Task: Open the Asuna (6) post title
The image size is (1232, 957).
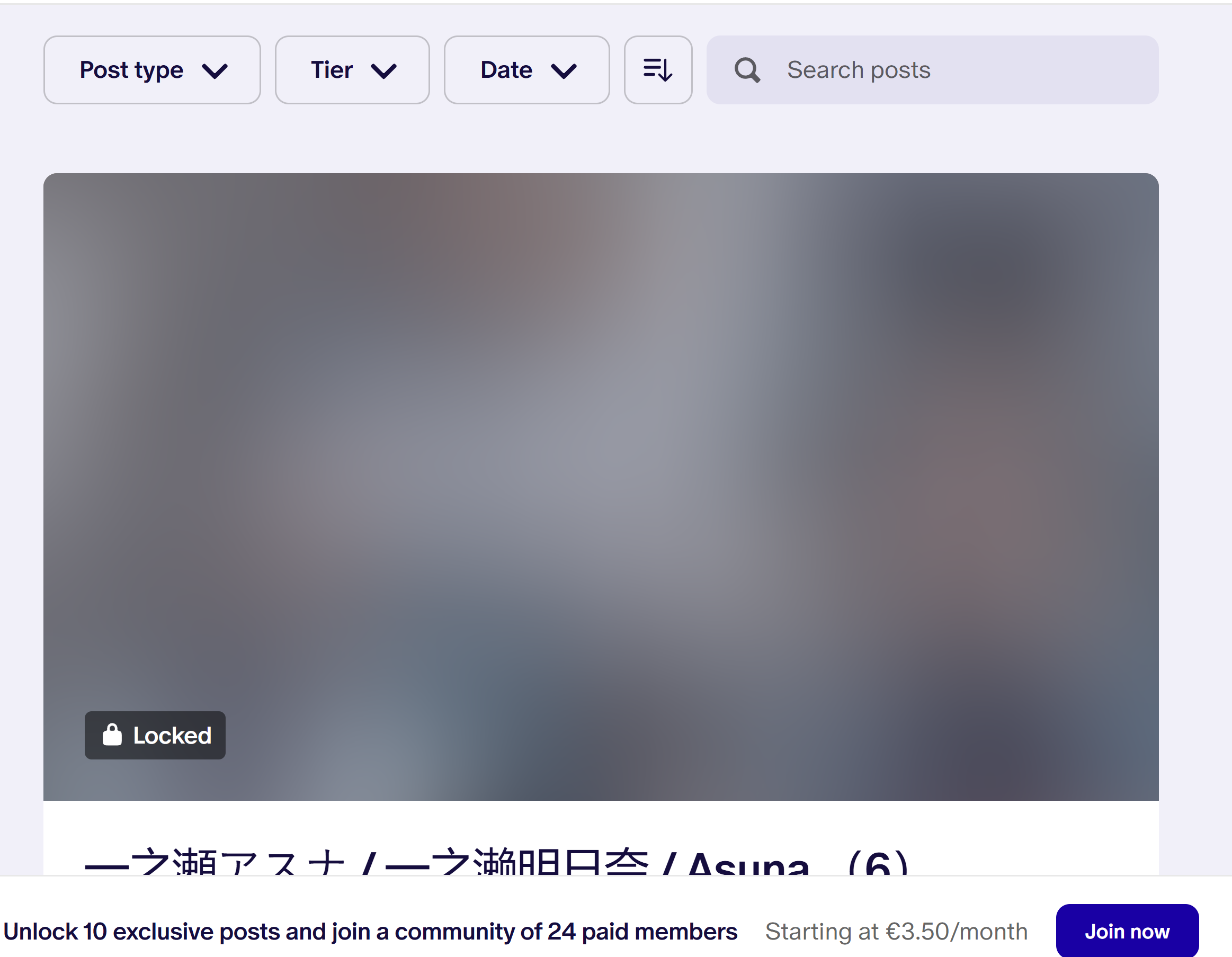Action: click(496, 863)
